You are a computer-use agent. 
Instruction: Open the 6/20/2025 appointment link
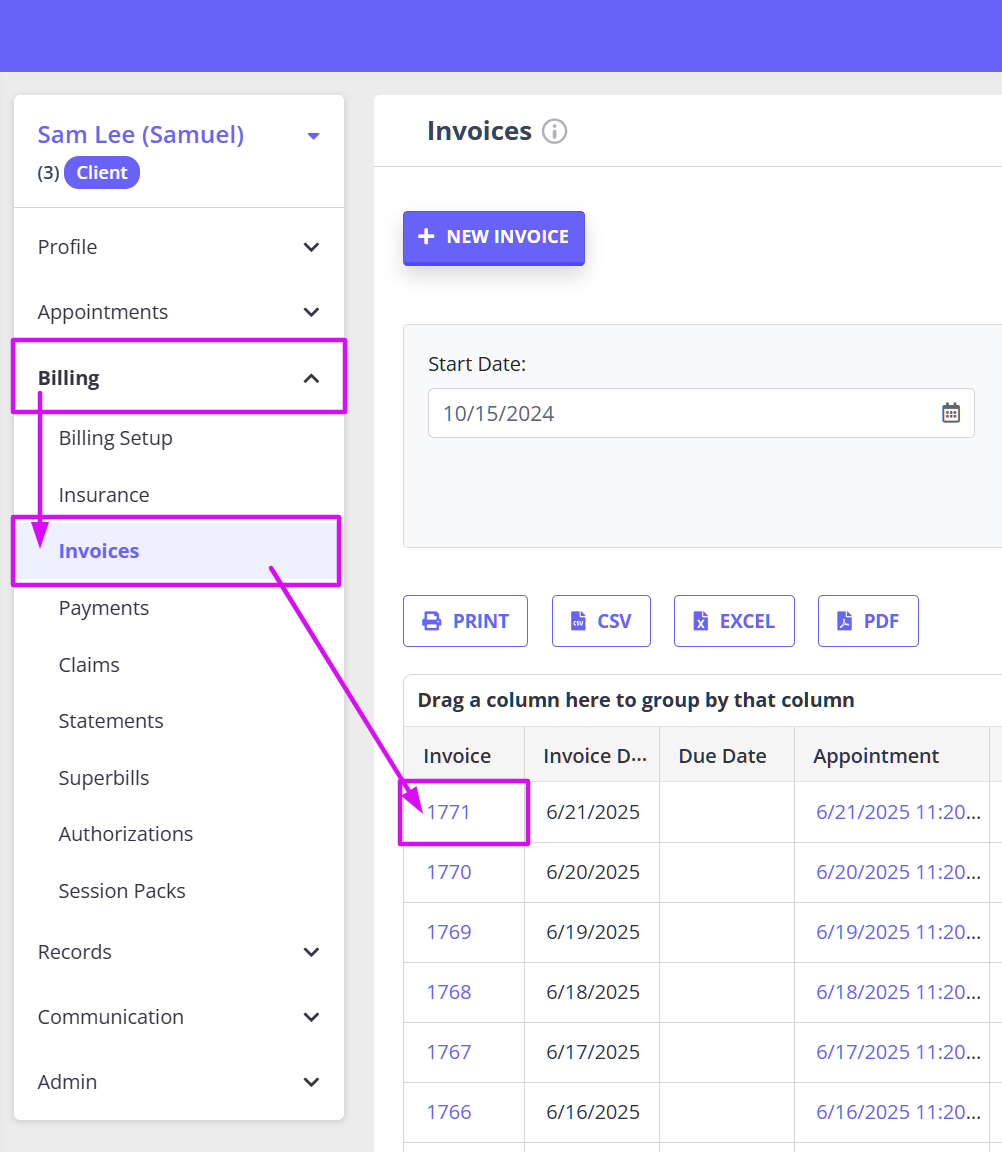[897, 872]
